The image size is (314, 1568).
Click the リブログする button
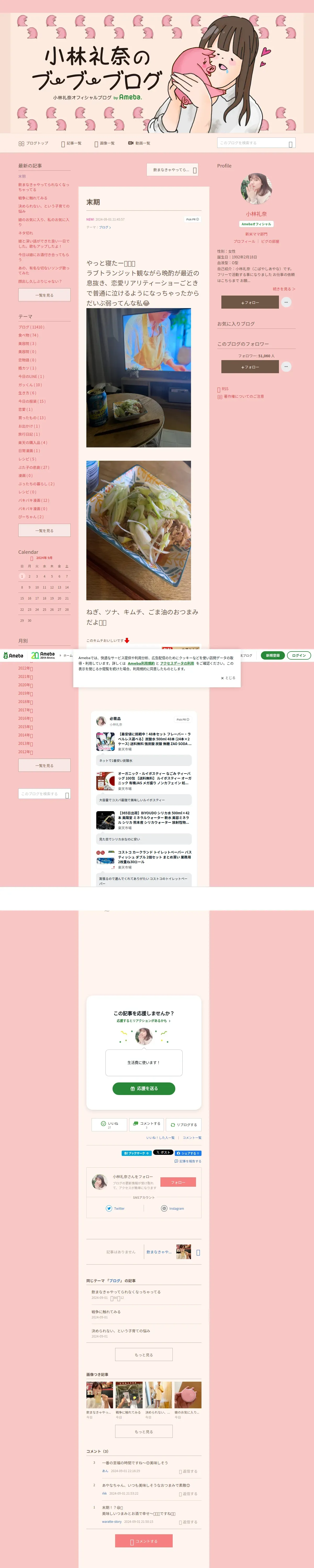coord(183,1125)
